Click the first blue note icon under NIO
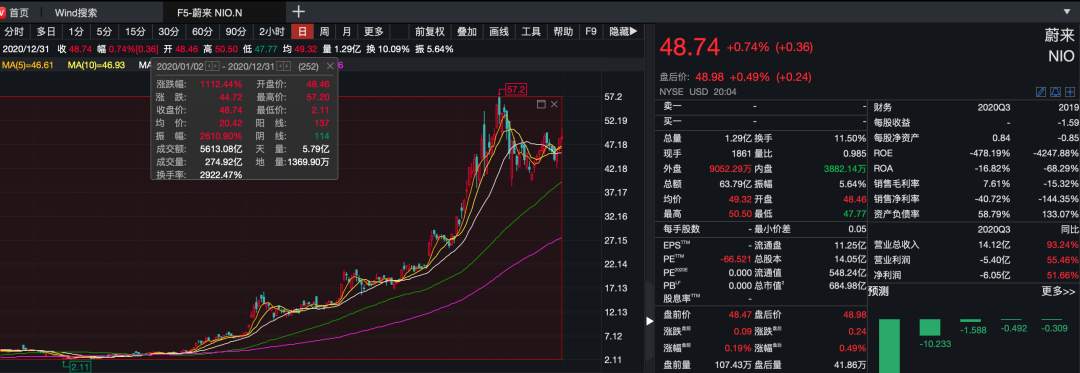 pos(1041,92)
